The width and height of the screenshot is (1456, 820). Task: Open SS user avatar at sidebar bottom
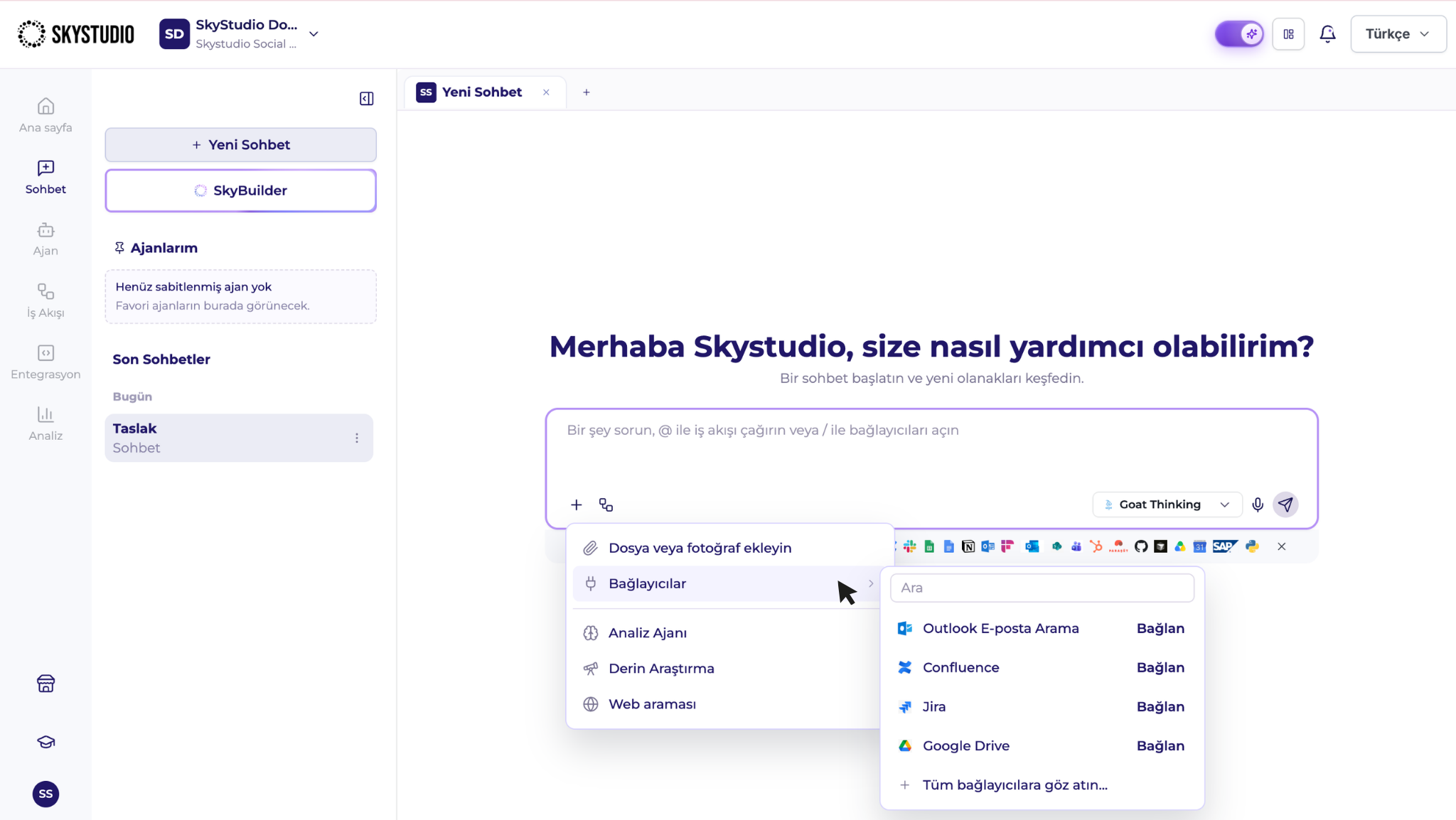click(45, 794)
